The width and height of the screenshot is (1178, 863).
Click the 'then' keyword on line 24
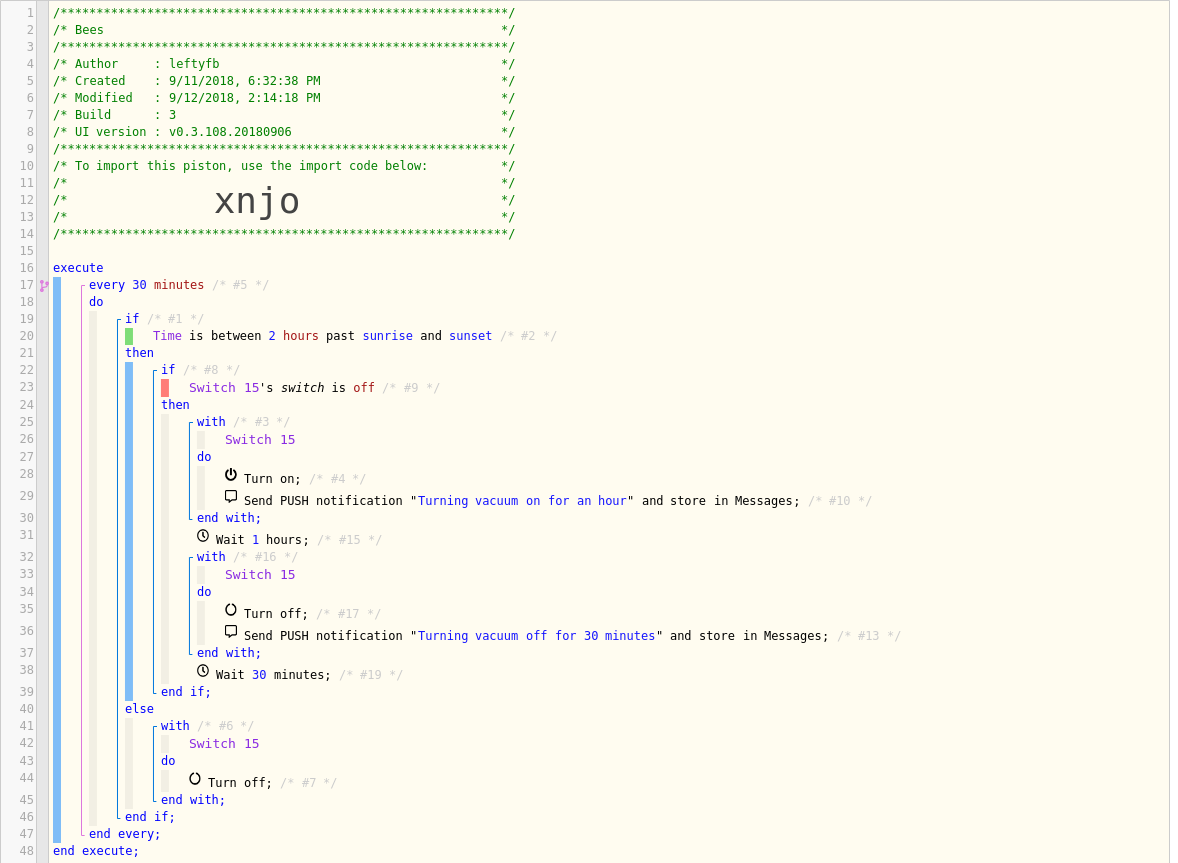[x=176, y=404]
